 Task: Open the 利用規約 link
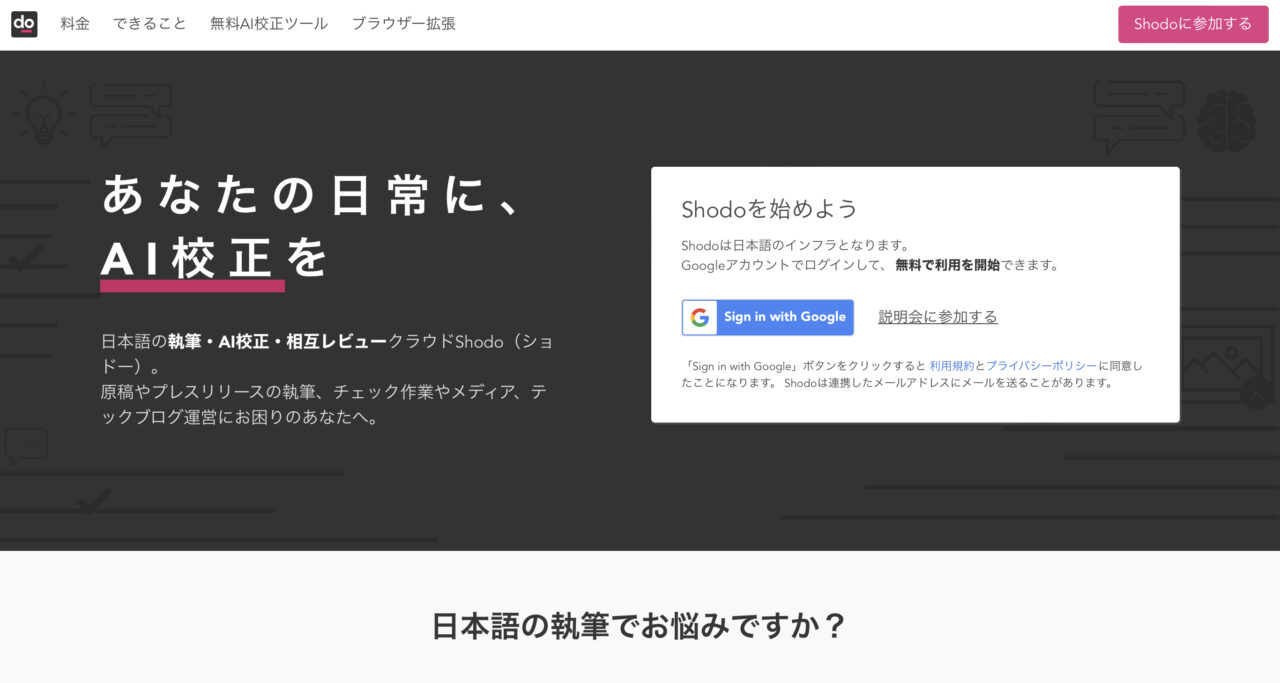pos(951,365)
